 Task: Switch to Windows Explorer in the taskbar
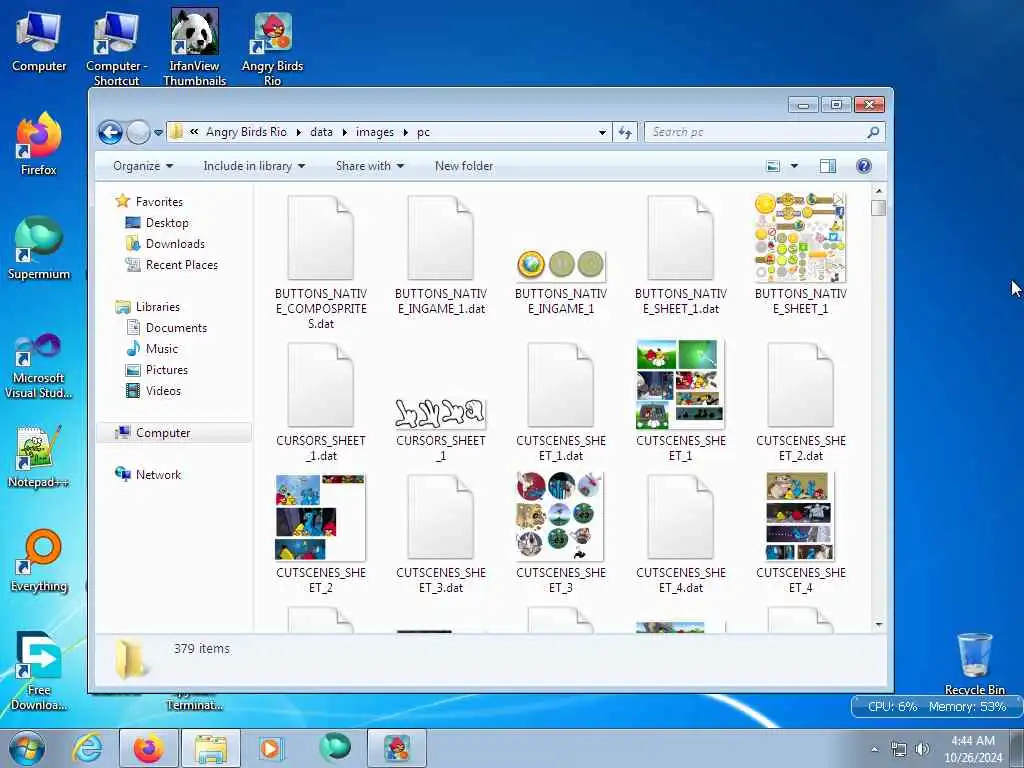pos(210,748)
